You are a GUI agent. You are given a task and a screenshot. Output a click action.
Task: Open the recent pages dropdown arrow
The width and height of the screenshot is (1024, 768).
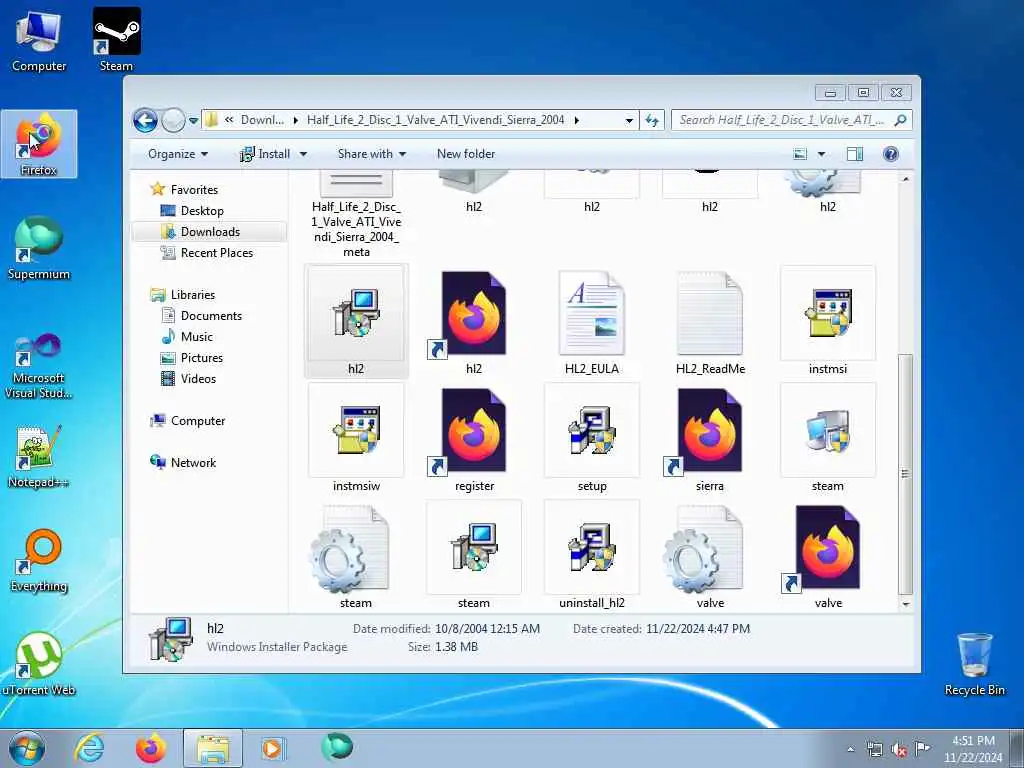(193, 121)
